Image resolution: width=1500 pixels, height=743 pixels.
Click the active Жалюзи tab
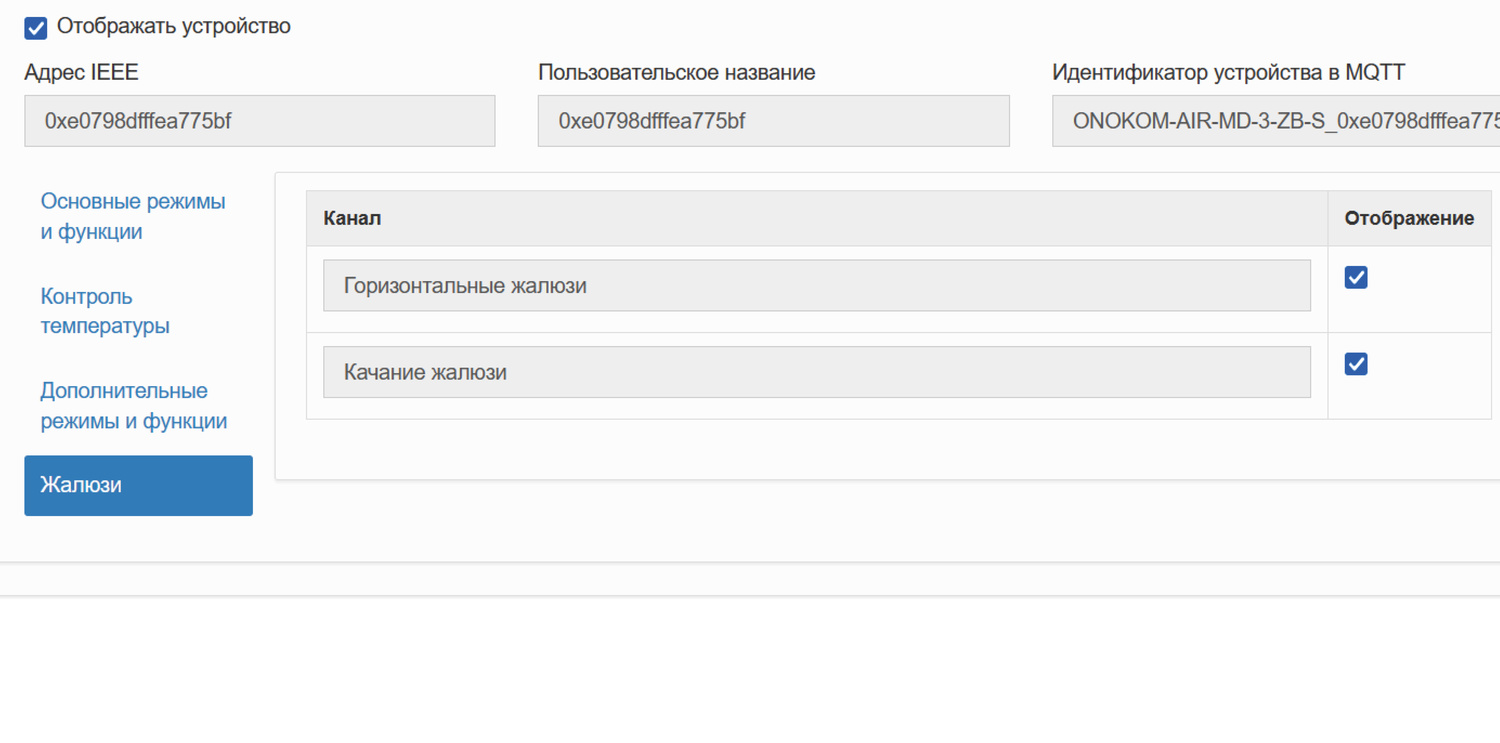click(x=138, y=486)
